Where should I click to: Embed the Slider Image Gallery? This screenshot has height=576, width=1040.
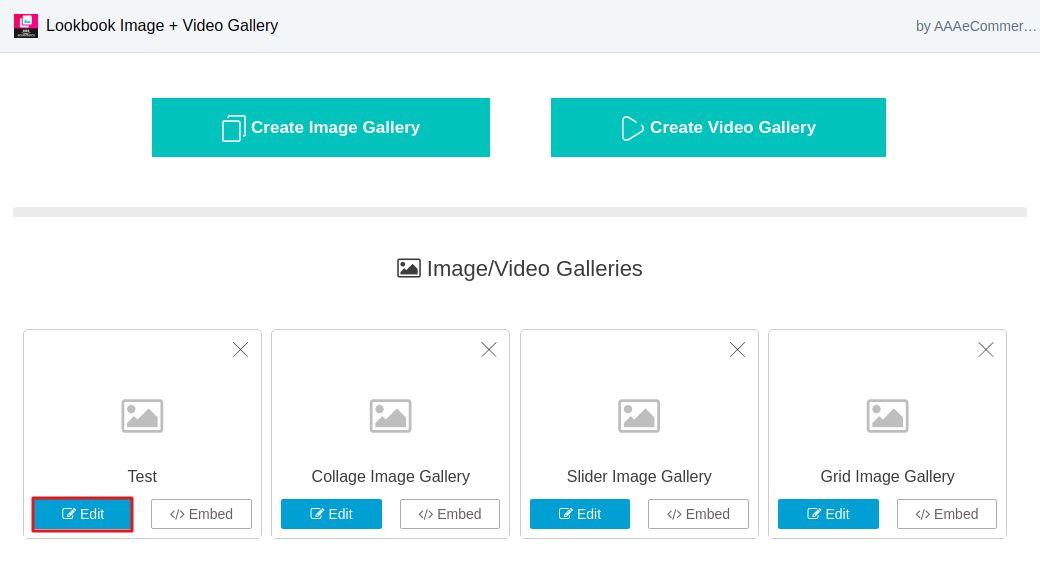[x=698, y=514]
